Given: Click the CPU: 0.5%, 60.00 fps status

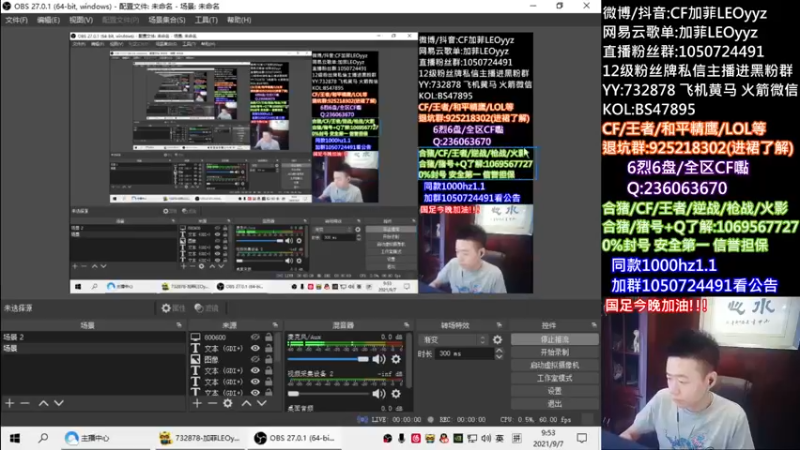Looking at the screenshot, I should [535, 419].
